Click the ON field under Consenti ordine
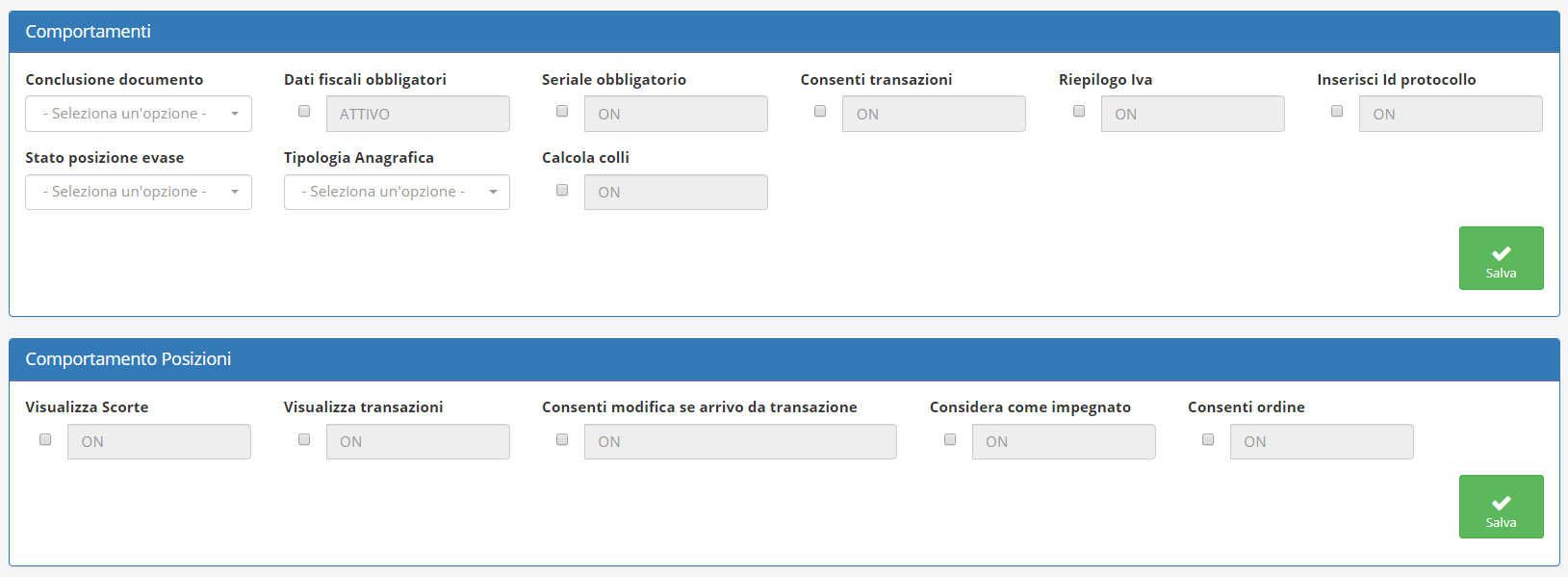 1322,442
